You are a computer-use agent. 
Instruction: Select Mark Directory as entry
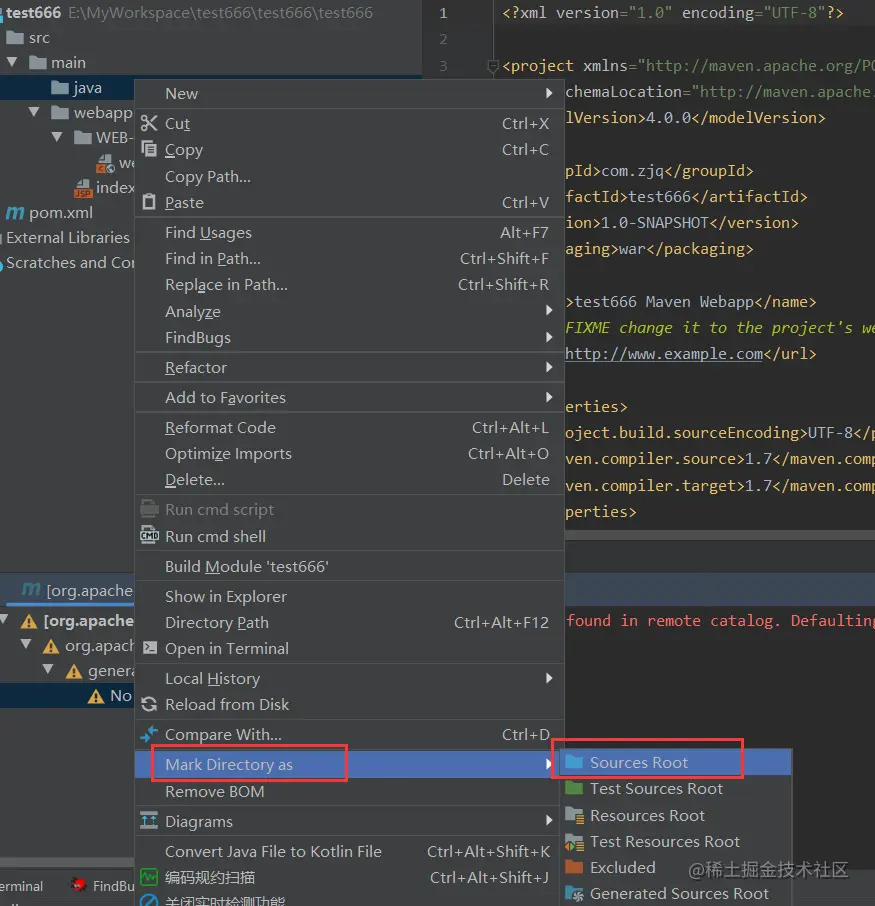pos(349,764)
